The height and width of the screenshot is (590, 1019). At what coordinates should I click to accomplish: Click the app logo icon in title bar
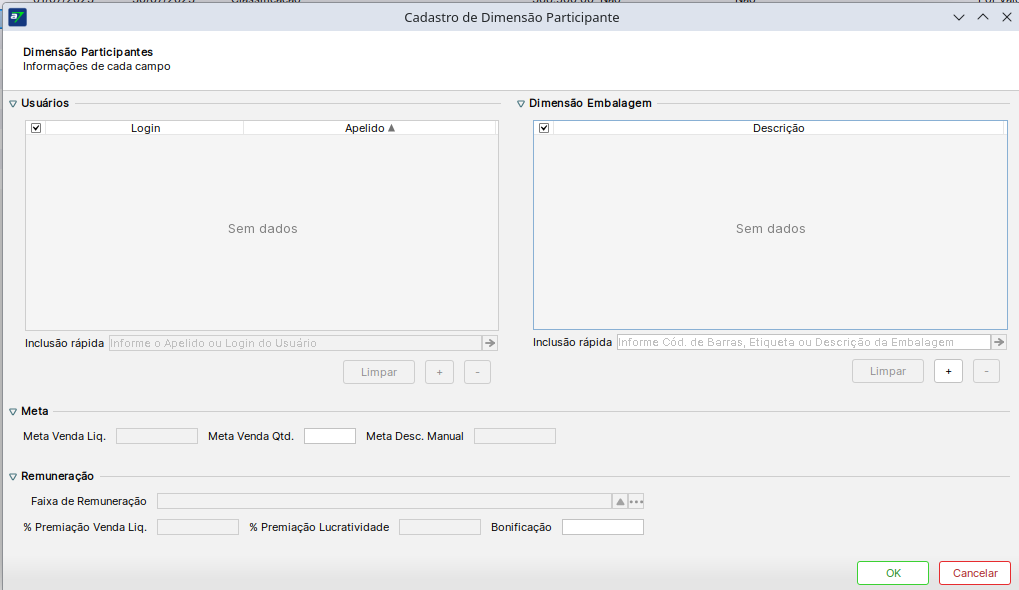point(17,17)
